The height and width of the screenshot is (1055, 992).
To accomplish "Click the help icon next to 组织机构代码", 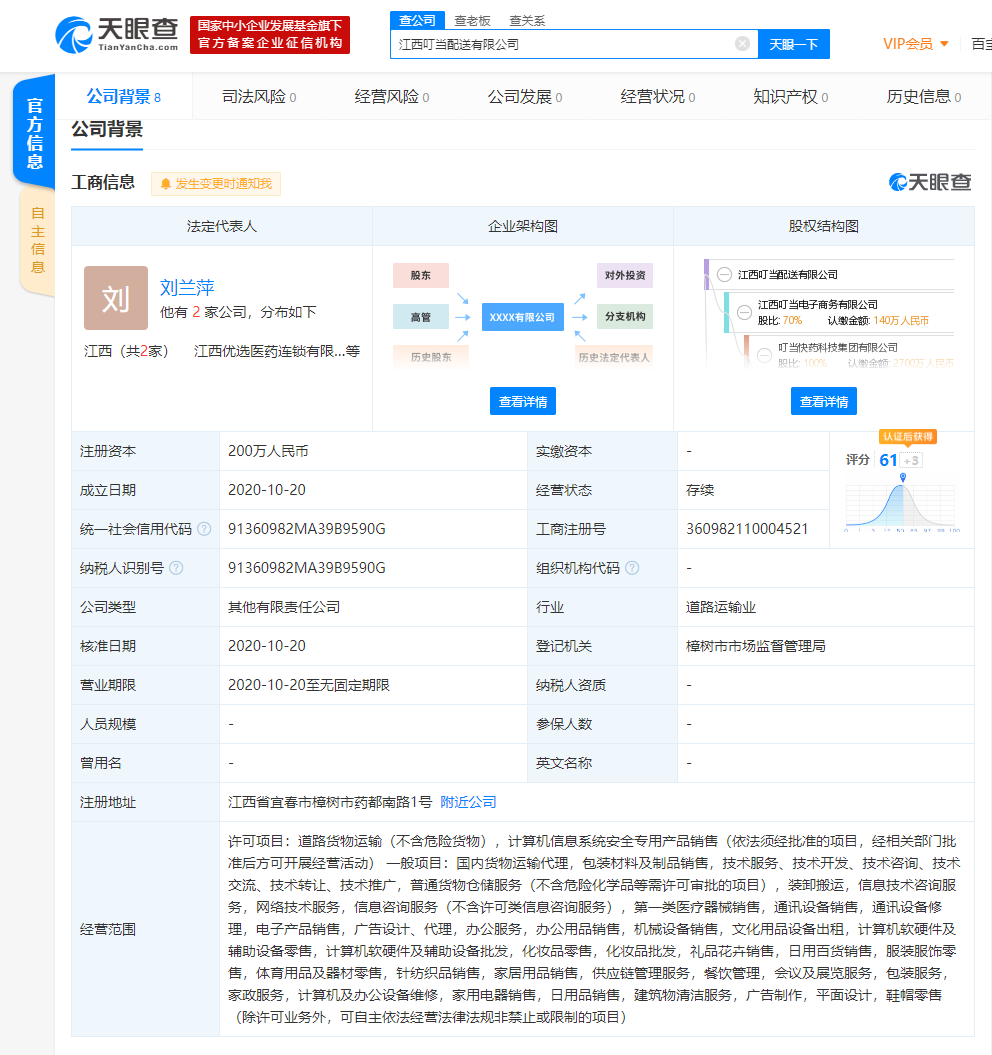I will (632, 568).
